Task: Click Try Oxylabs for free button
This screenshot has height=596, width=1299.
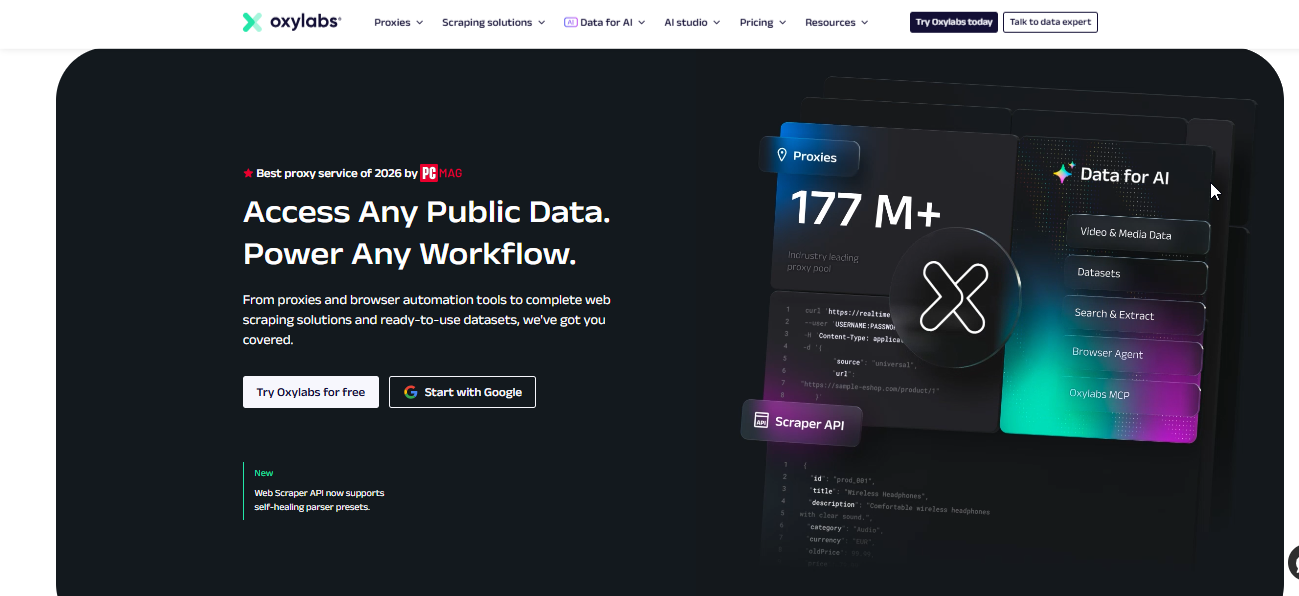Action: (311, 392)
